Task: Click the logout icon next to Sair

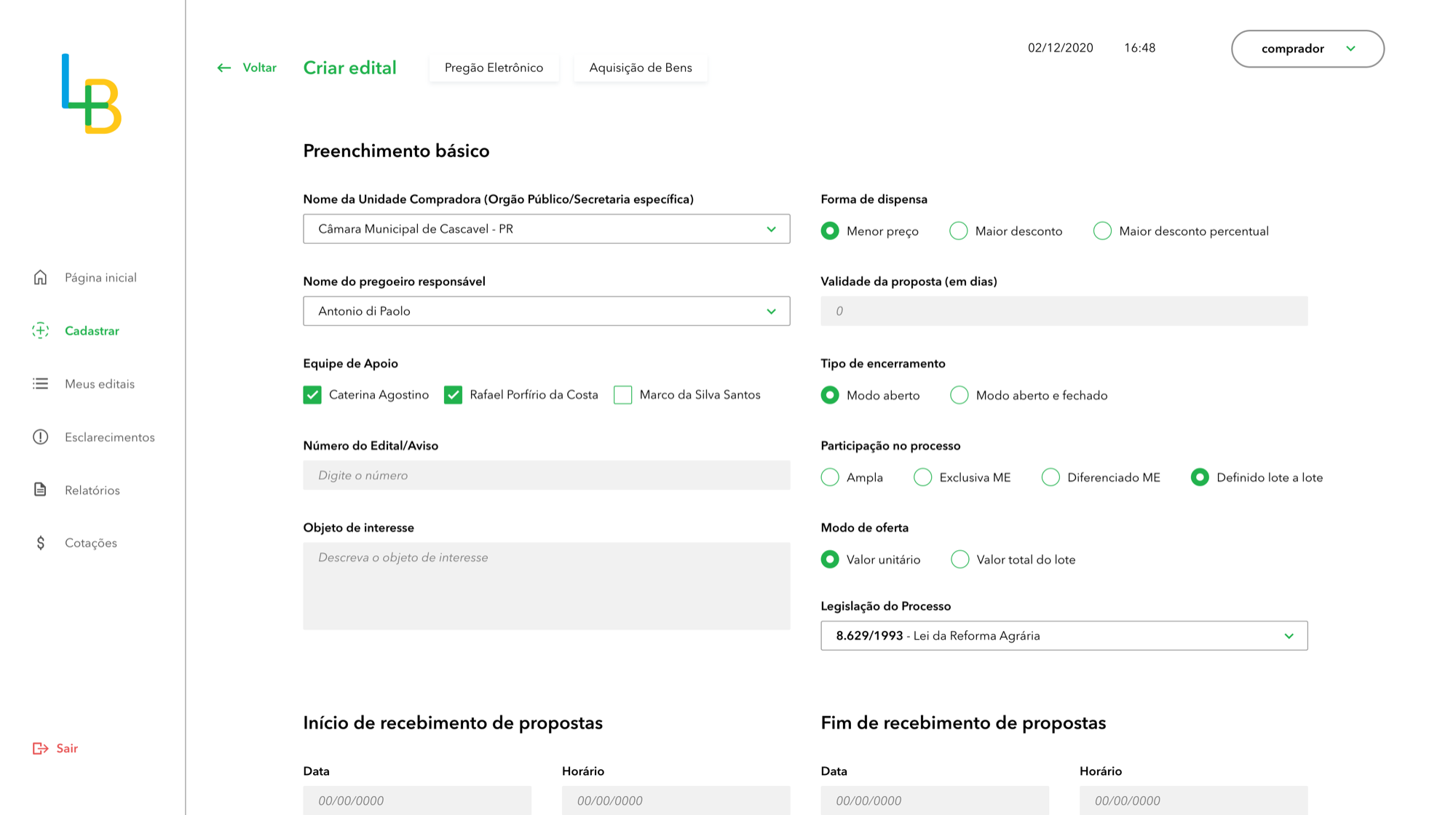Action: [x=40, y=748]
